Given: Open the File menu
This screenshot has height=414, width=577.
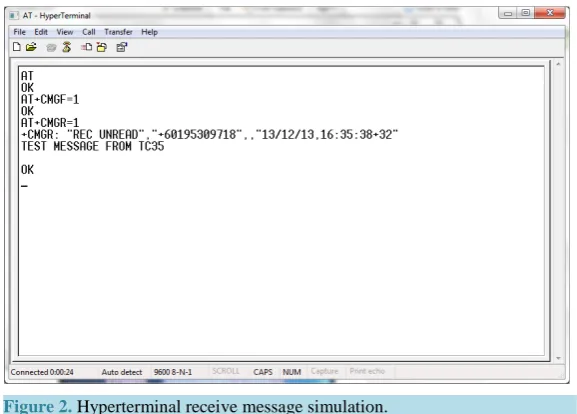Looking at the screenshot, I should [20, 32].
